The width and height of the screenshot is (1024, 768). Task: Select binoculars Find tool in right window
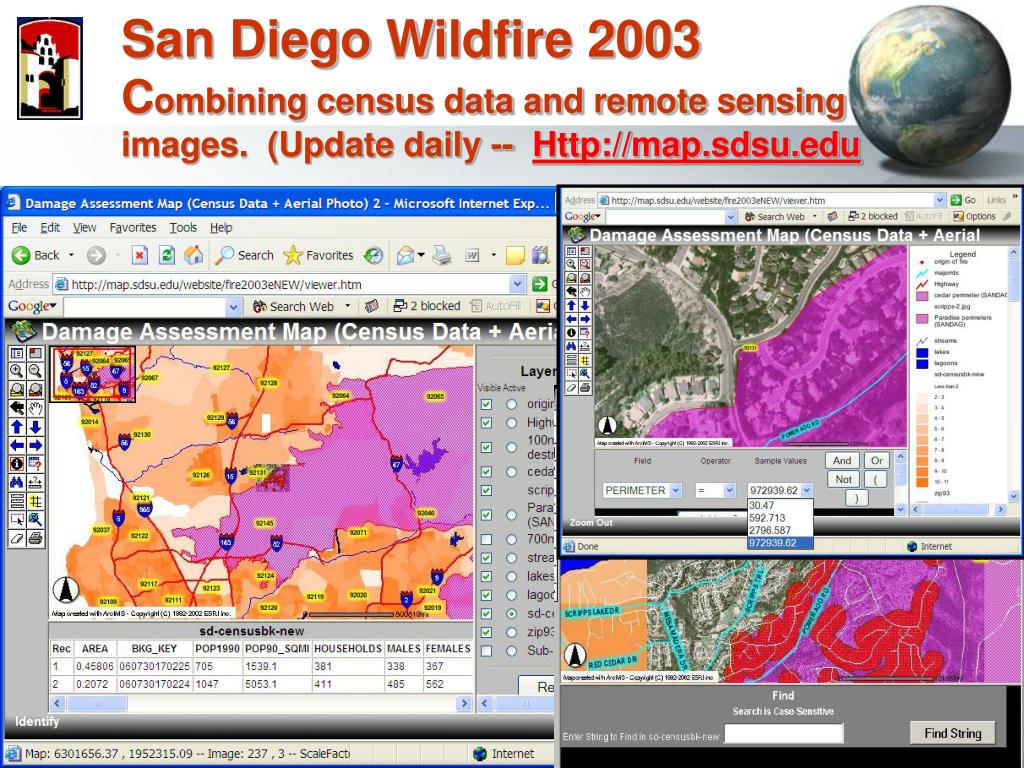click(x=571, y=346)
